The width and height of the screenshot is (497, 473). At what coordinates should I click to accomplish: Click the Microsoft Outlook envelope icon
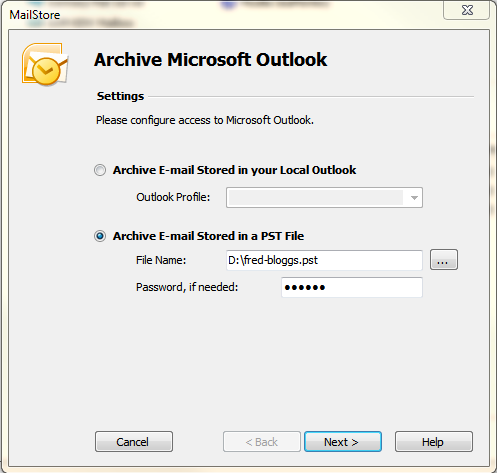click(x=45, y=64)
